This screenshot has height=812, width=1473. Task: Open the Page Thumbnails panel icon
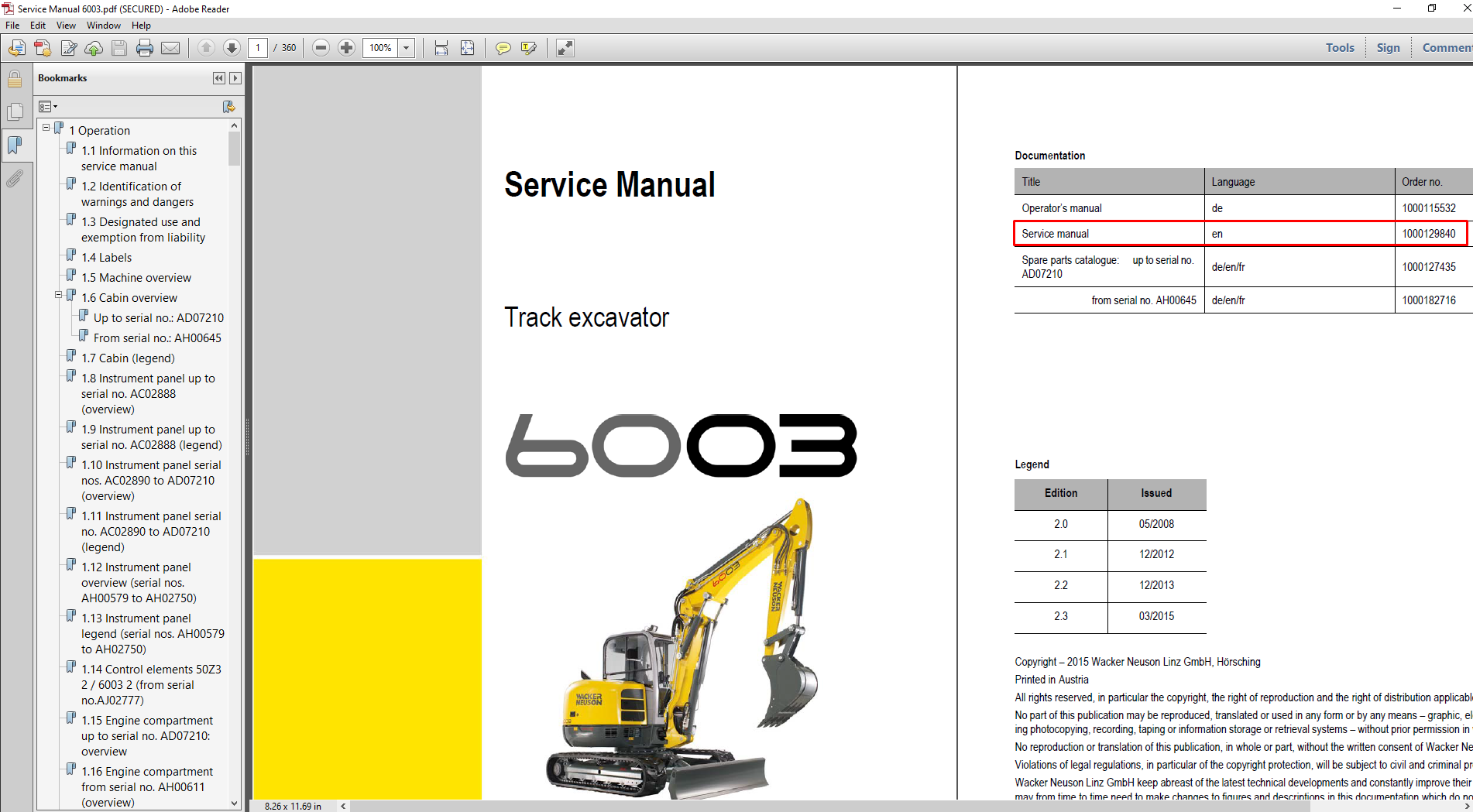click(x=15, y=111)
